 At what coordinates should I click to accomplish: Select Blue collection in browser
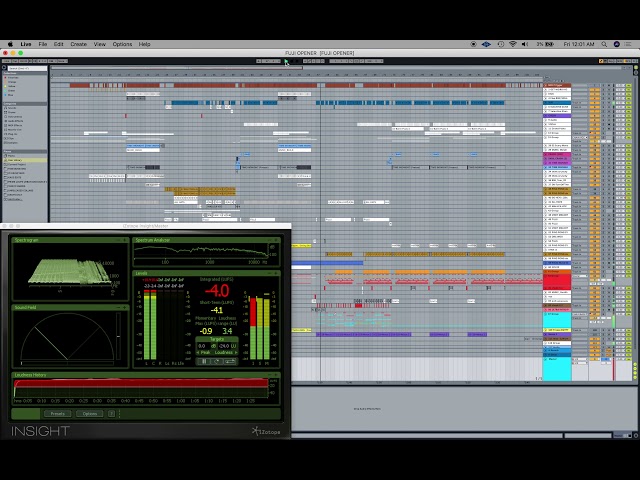coord(11,95)
